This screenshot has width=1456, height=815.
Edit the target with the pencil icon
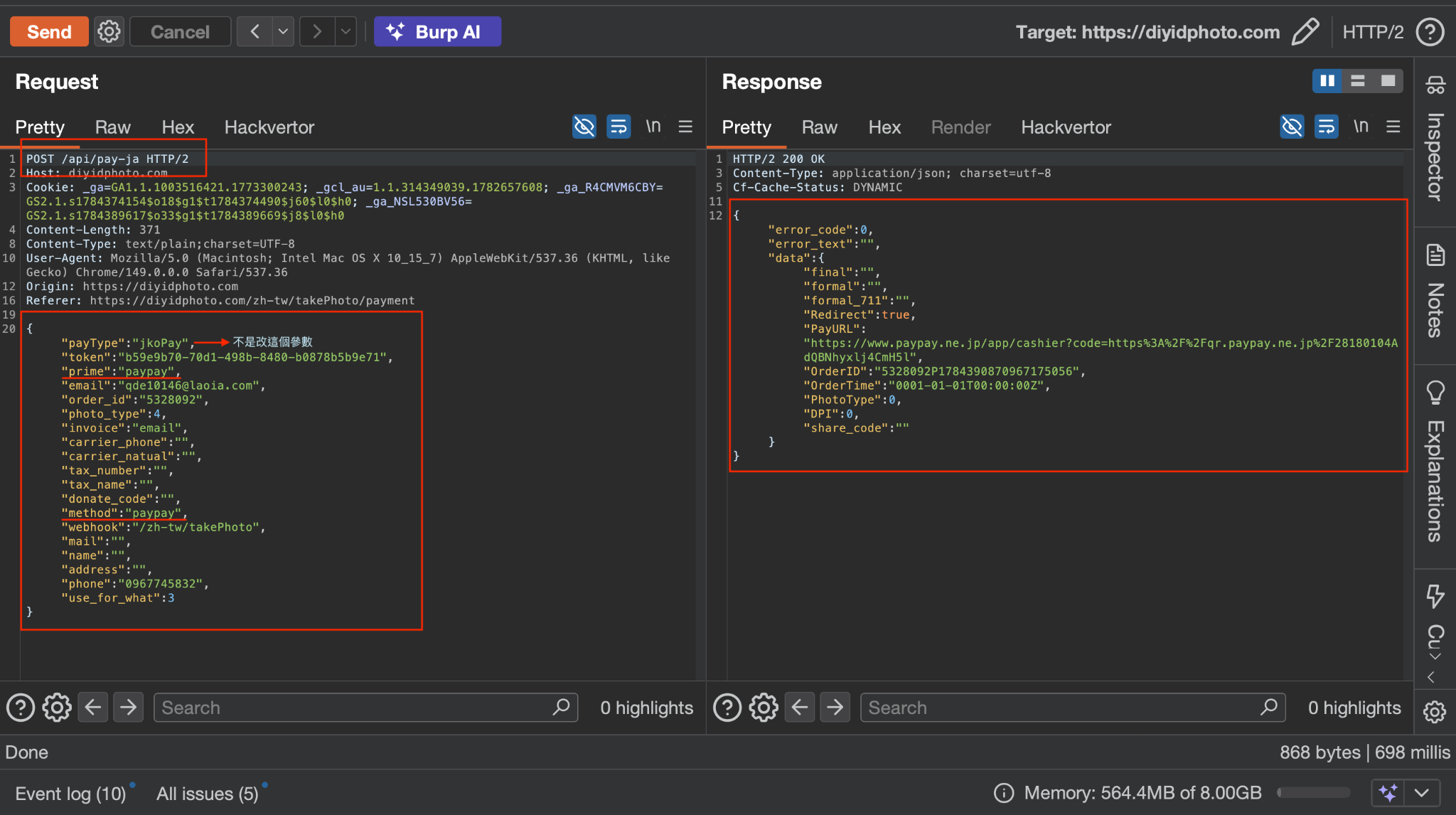pos(1305,32)
